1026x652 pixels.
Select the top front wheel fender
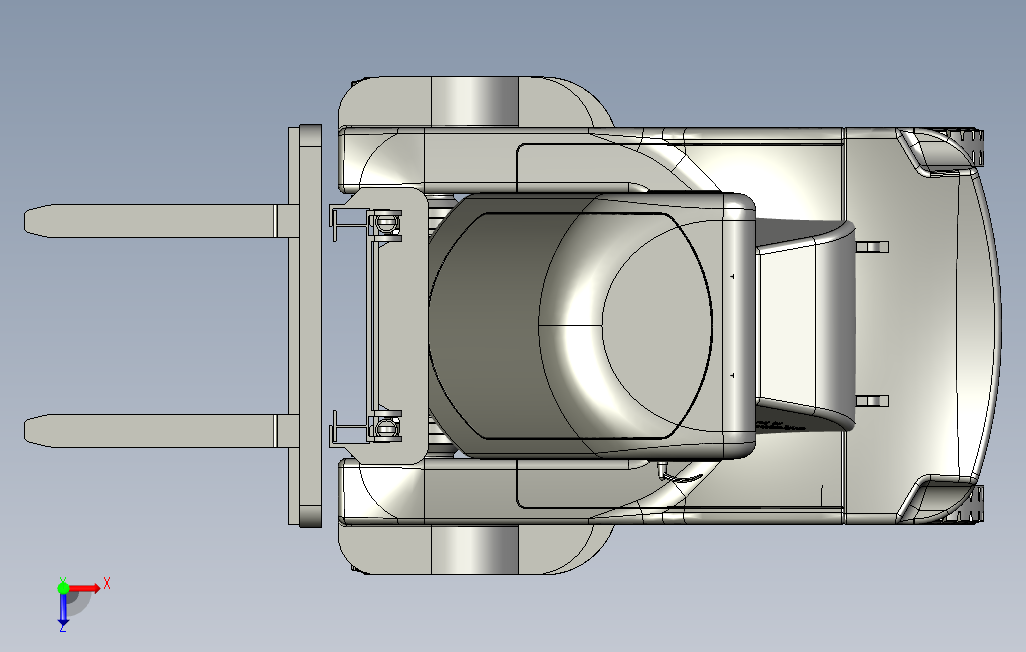475,101
